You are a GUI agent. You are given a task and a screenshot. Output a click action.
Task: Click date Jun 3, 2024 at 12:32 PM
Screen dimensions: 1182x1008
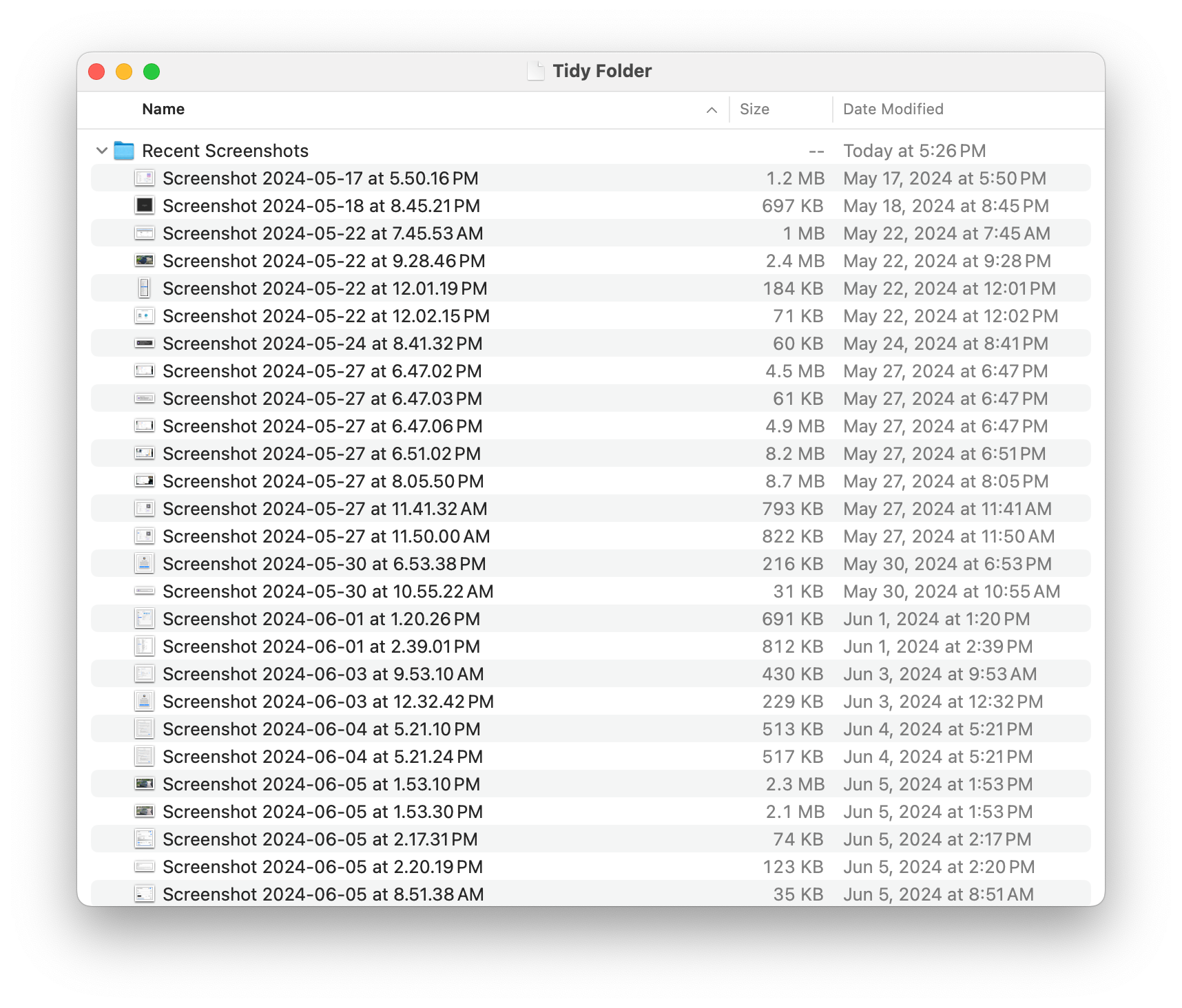coord(943,702)
